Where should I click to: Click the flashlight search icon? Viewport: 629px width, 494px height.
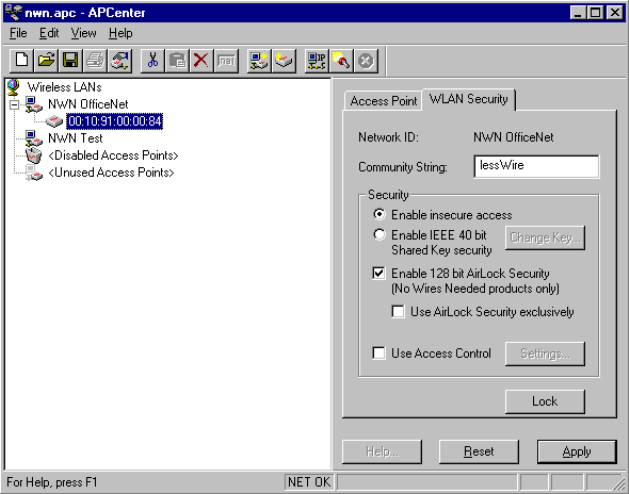coord(341,61)
